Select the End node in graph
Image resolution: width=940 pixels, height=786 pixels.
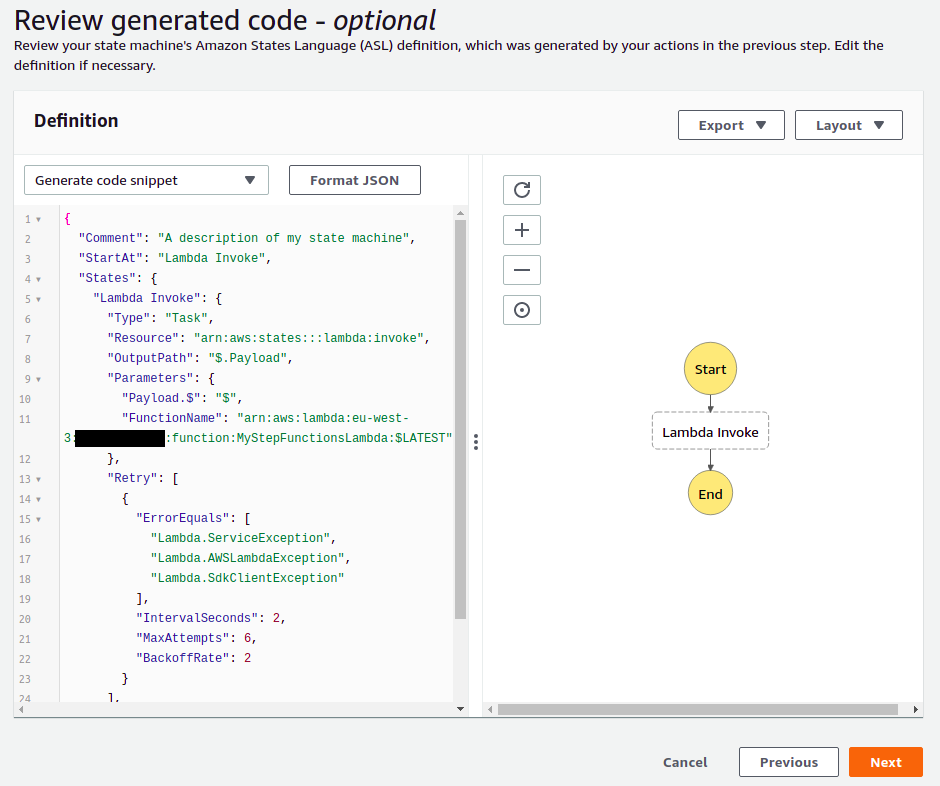click(710, 494)
